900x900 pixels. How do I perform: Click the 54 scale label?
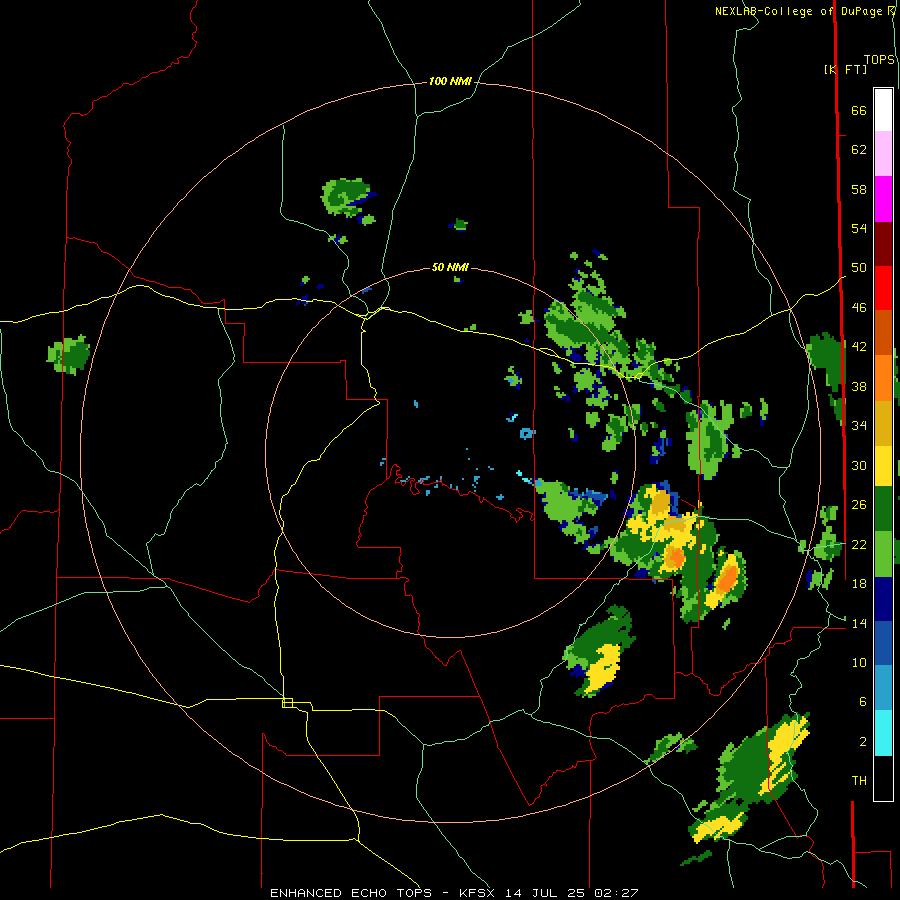point(859,228)
